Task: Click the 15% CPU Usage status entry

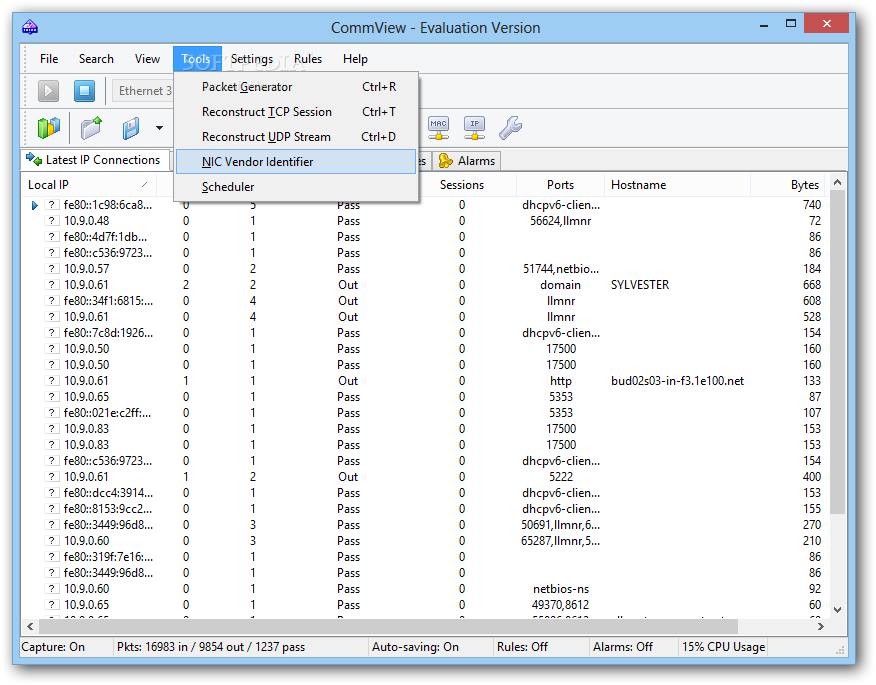Action: click(x=723, y=647)
